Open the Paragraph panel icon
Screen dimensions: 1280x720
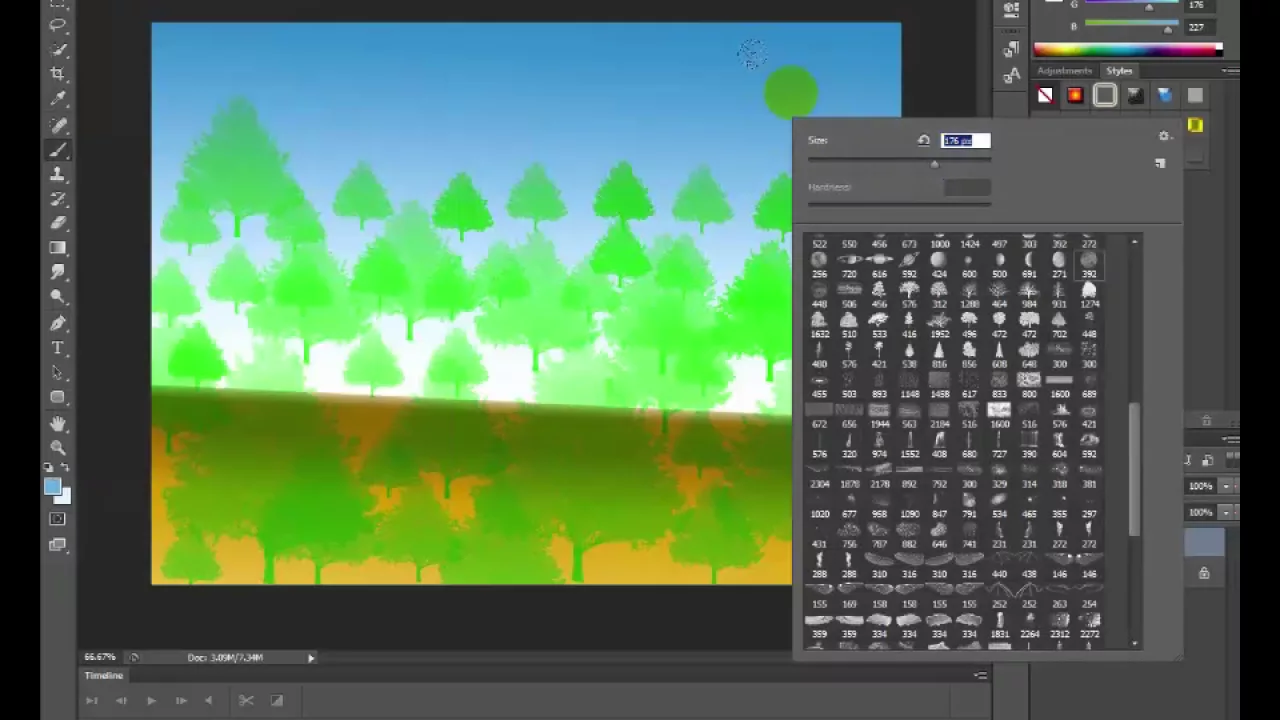pyautogui.click(x=1012, y=49)
